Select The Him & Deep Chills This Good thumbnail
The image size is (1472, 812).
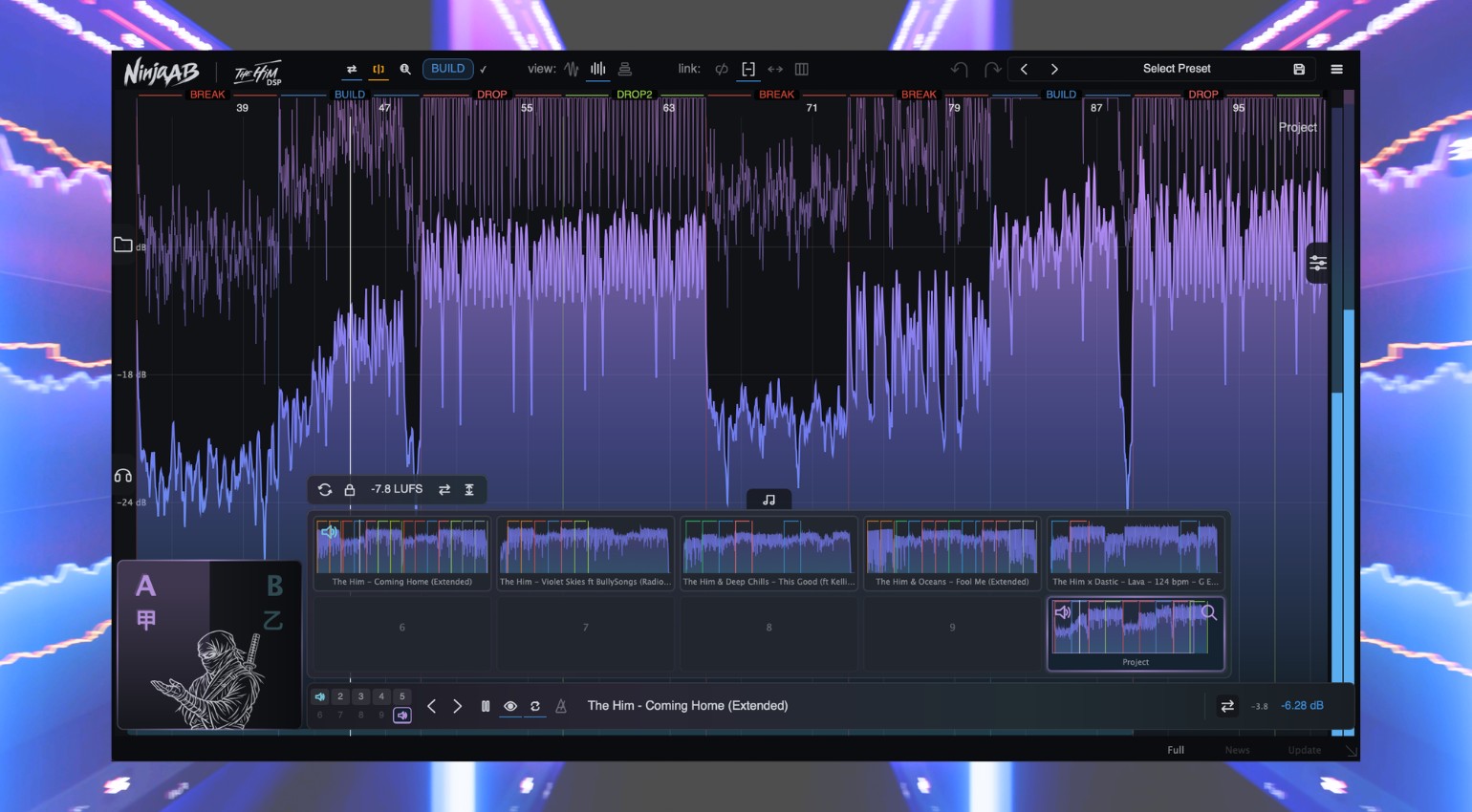coord(768,553)
